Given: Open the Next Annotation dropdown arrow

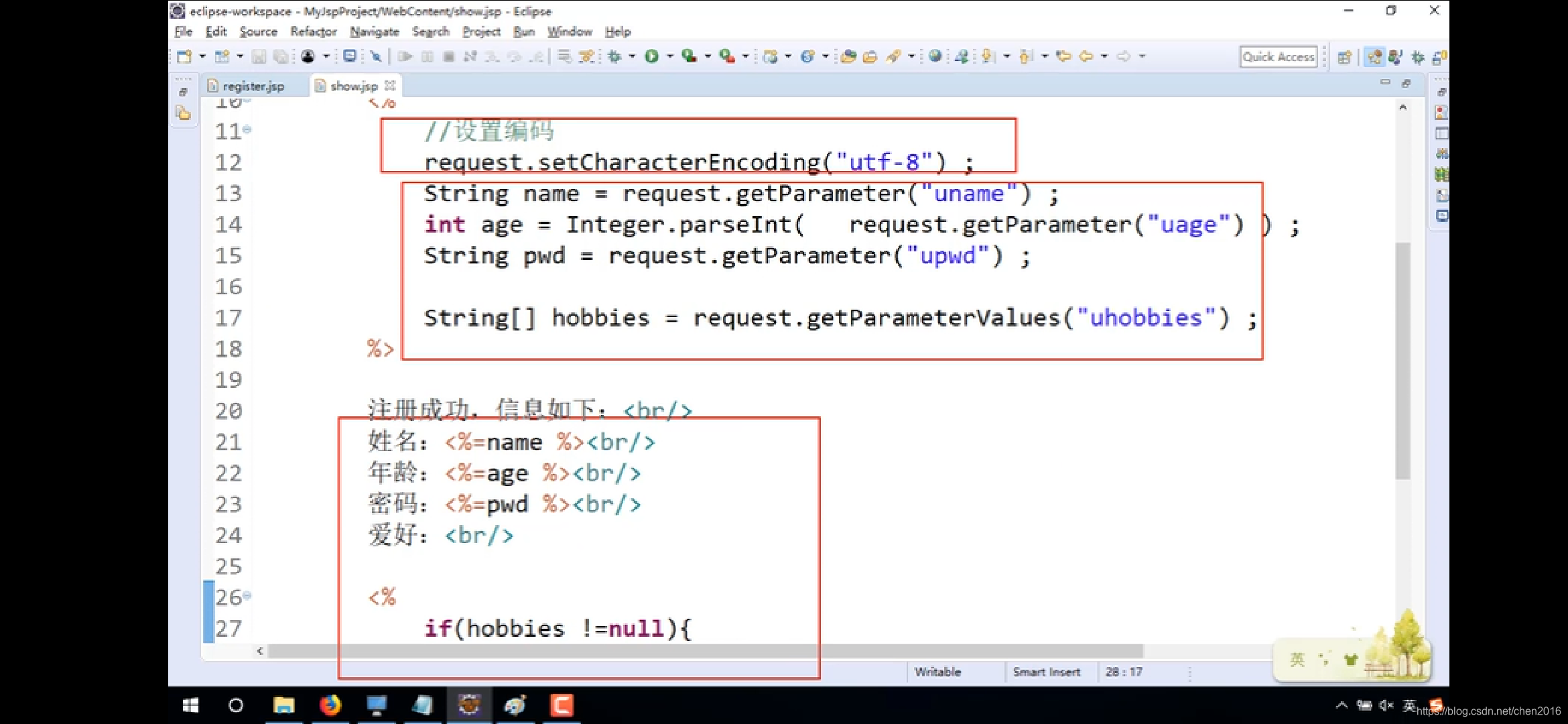Looking at the screenshot, I should click(x=1006, y=57).
